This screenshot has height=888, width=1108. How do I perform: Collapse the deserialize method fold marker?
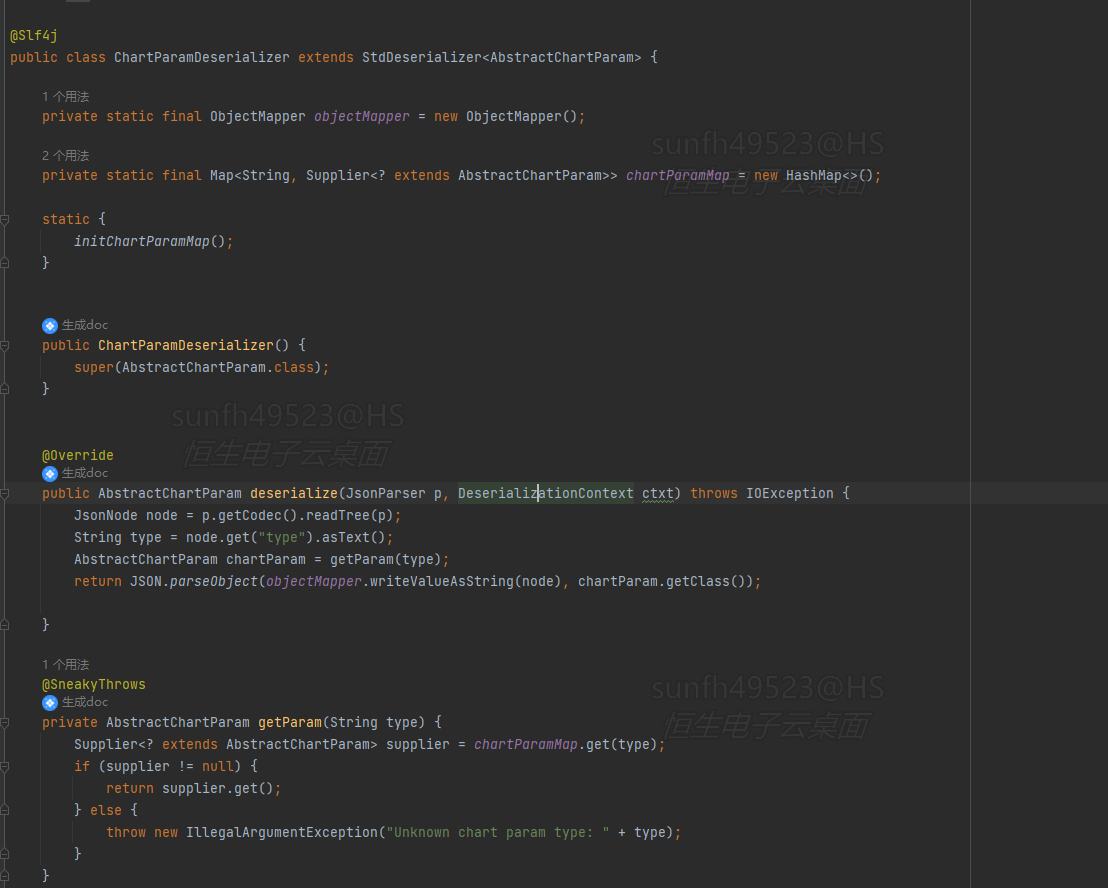point(4,494)
